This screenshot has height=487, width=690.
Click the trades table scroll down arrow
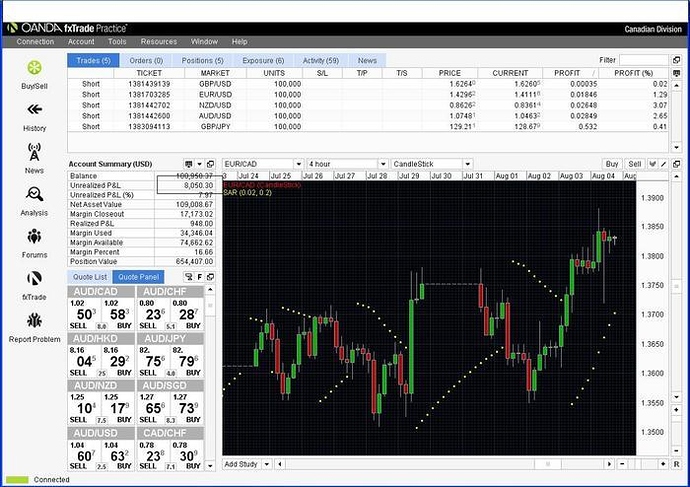[676, 147]
